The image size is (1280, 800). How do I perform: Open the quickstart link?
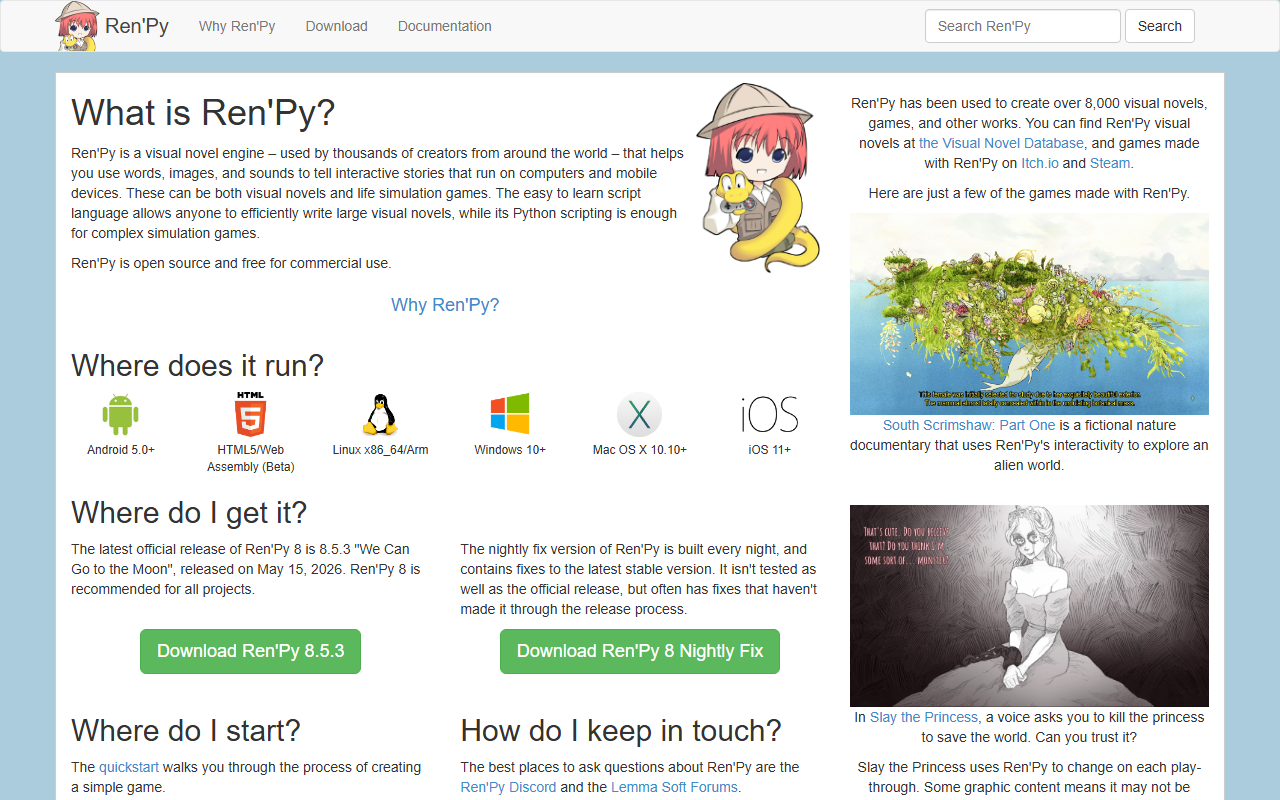(129, 767)
